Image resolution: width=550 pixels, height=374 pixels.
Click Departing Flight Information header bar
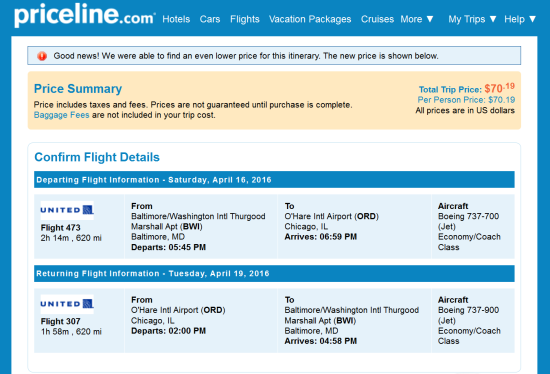click(274, 180)
